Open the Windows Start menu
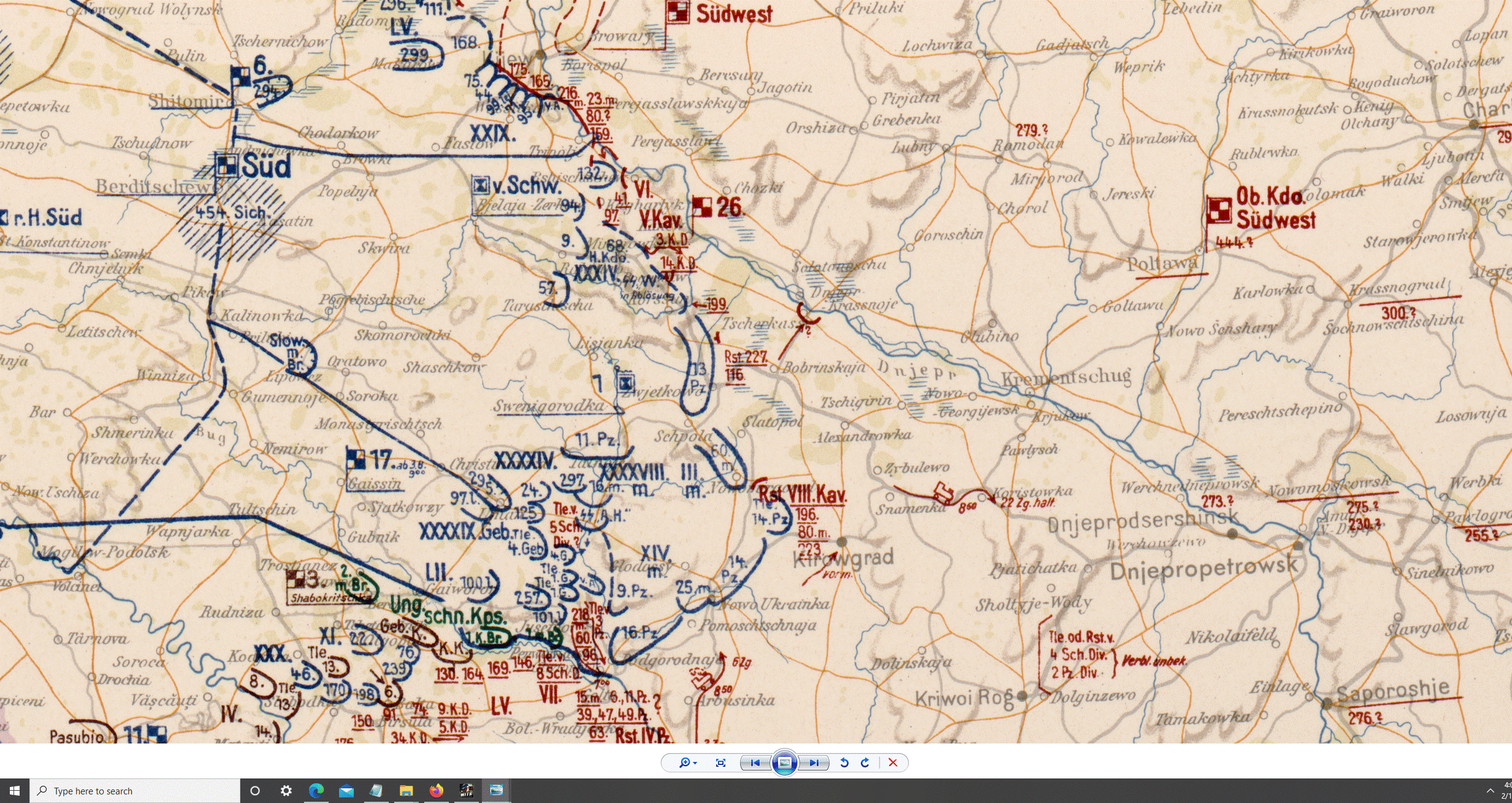The width and height of the screenshot is (1512, 803). click(x=14, y=791)
